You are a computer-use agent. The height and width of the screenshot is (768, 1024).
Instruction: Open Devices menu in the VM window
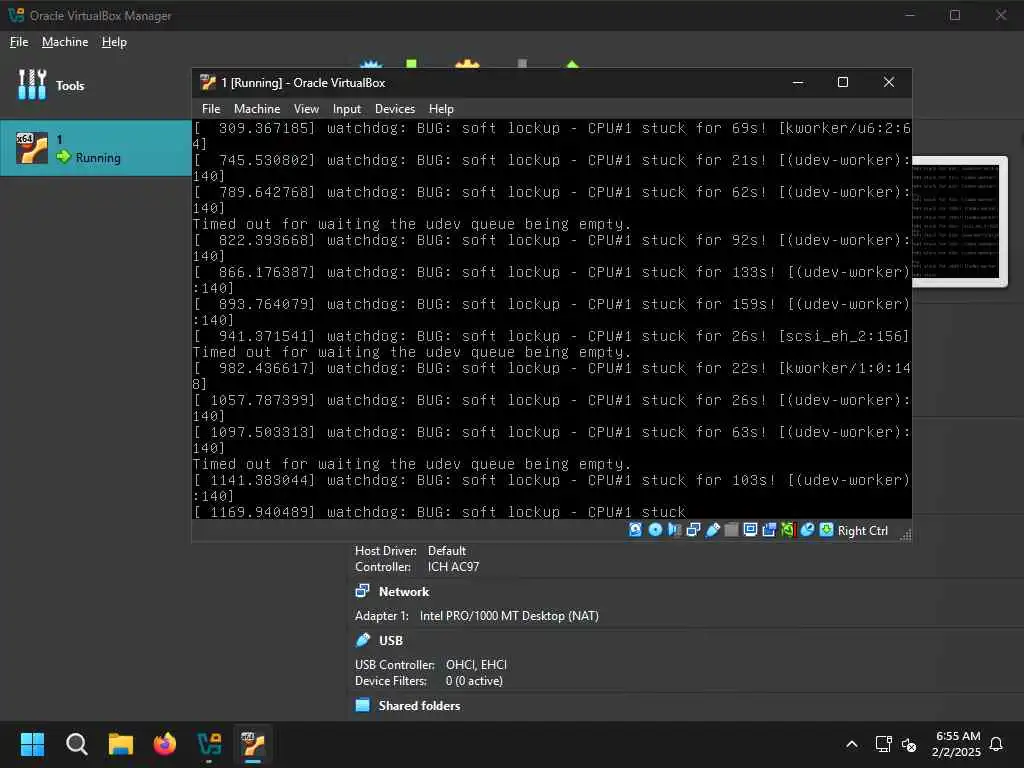click(x=394, y=109)
